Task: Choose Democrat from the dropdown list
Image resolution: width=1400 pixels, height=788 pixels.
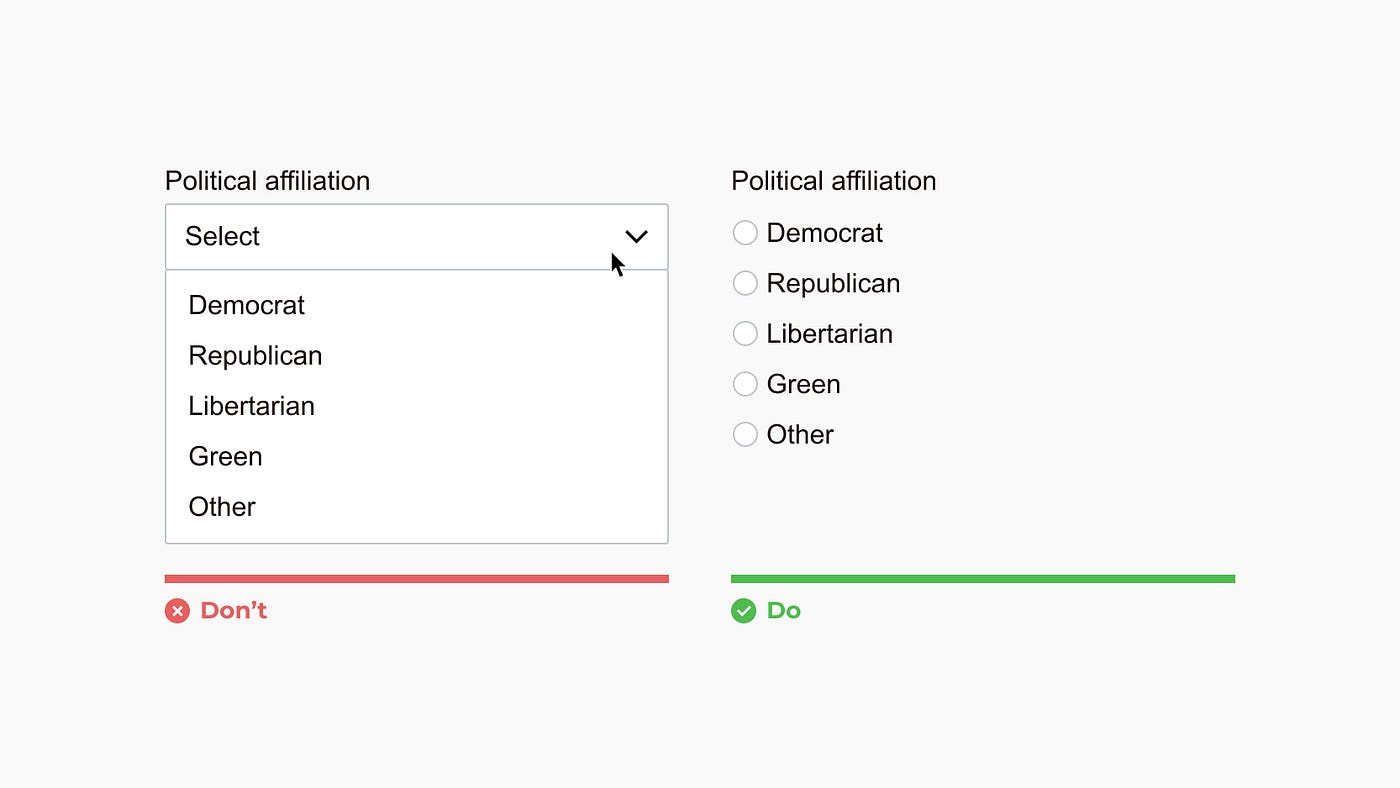Action: pos(416,305)
